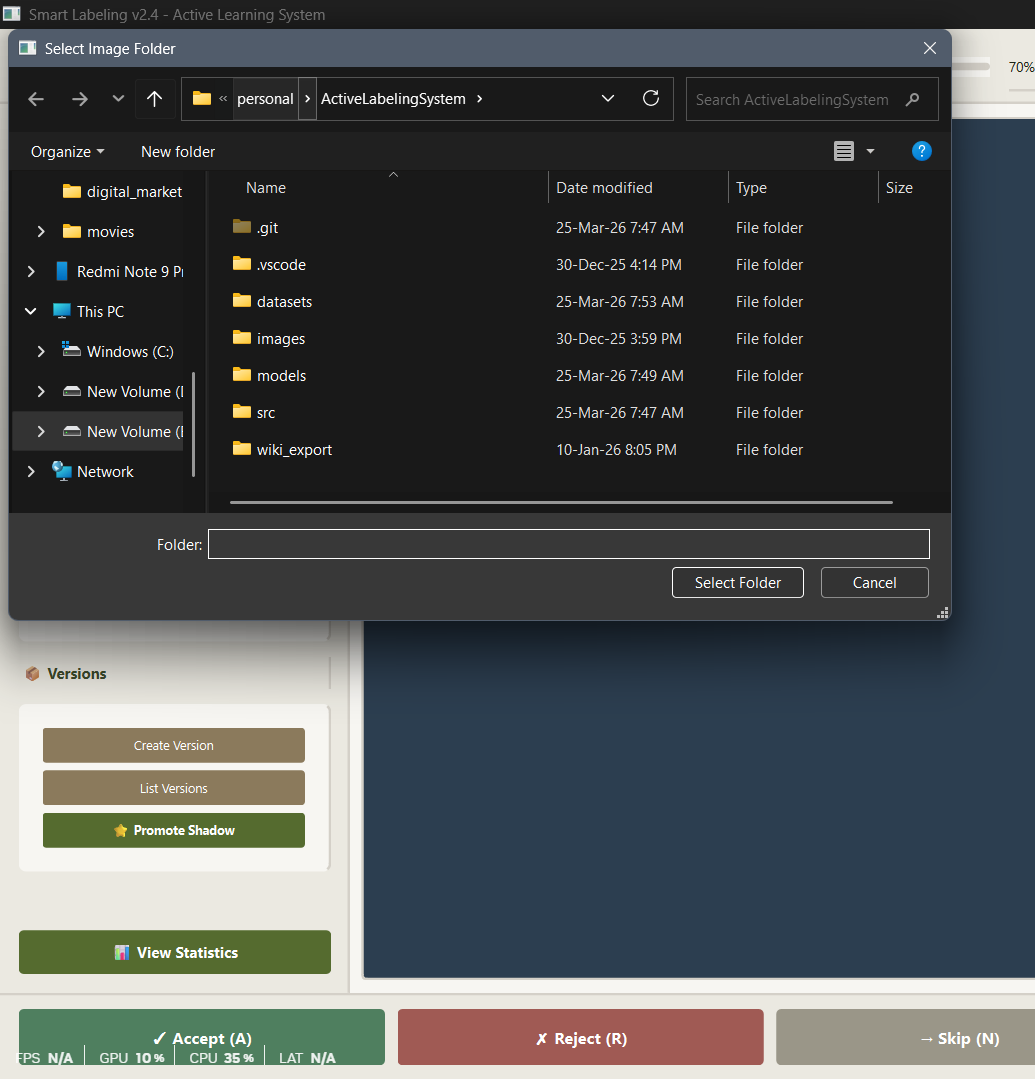
Task: Open the recent locations dropdown arrow
Action: (118, 98)
